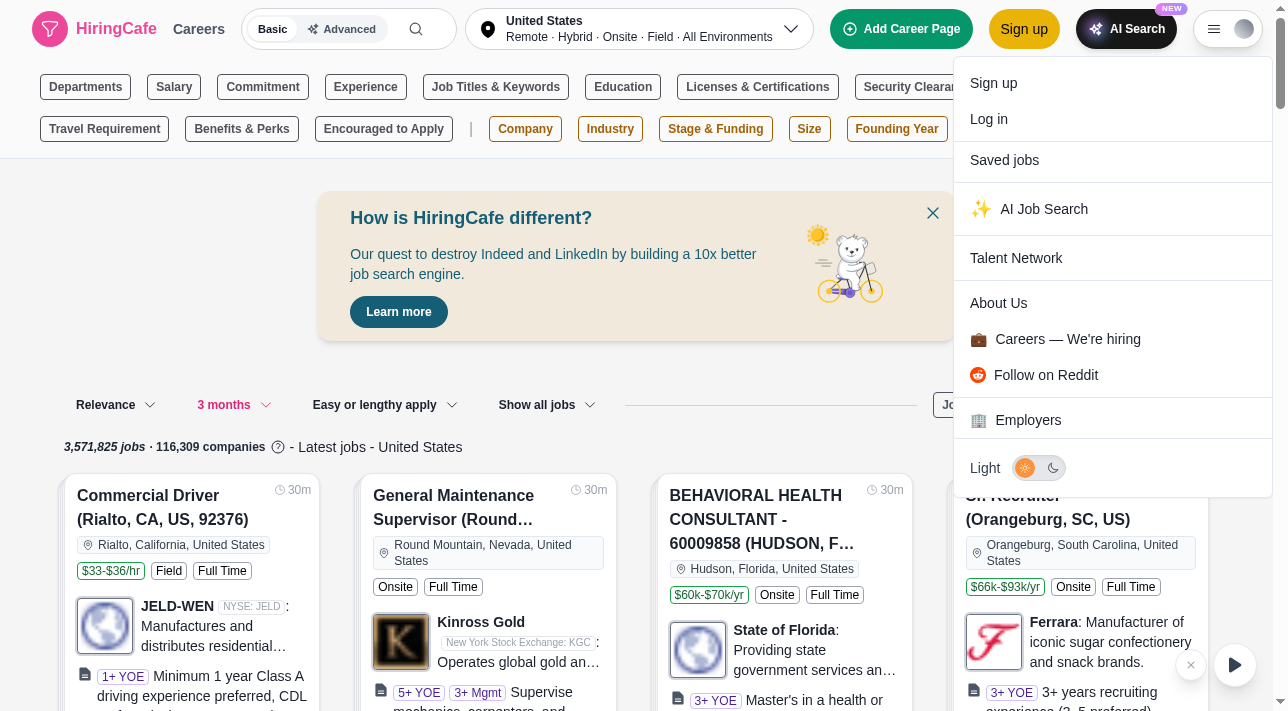The image size is (1288, 711).
Task: Click the sparkle AI Job Search icon
Action: [x=981, y=209]
